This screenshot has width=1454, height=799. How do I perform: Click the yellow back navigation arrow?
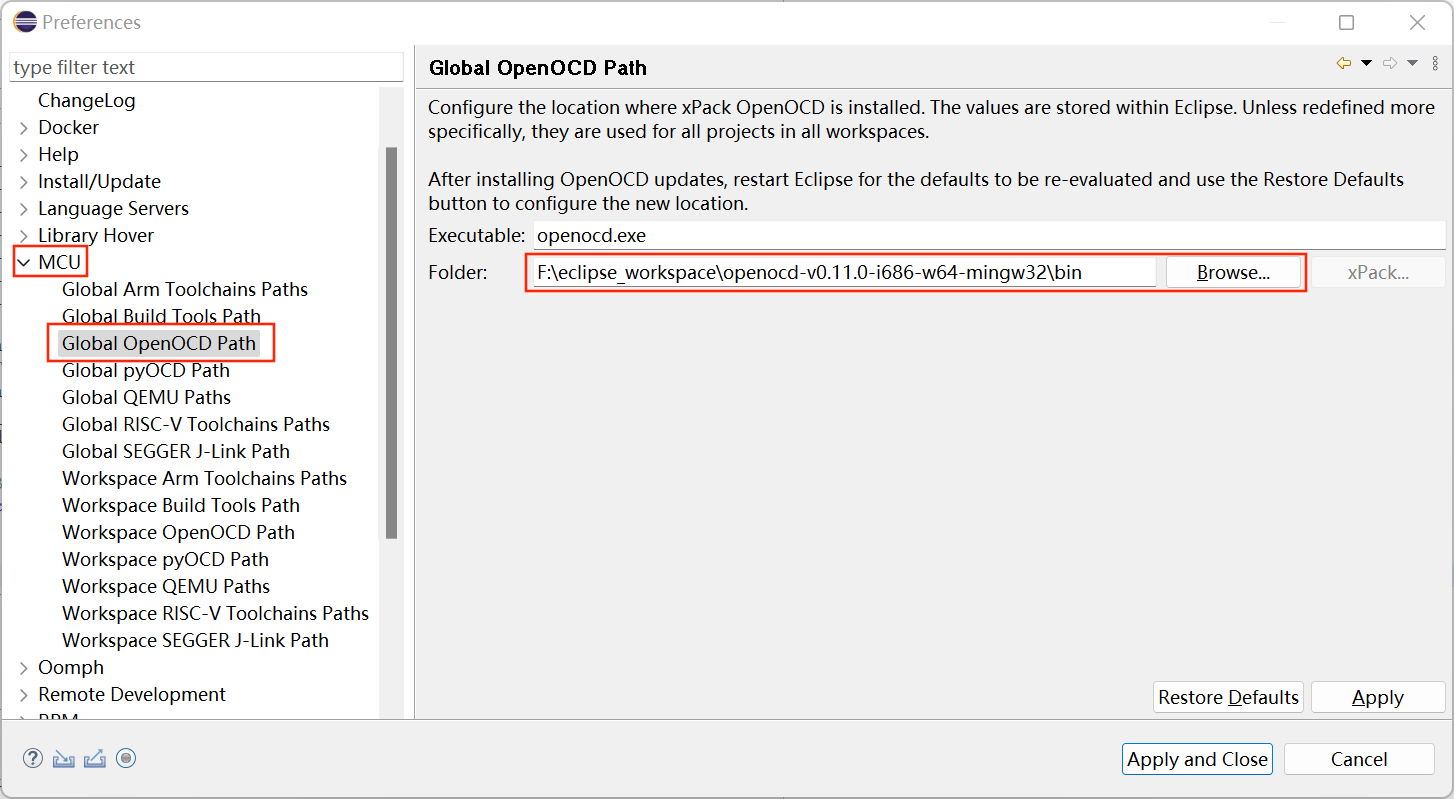click(1343, 64)
